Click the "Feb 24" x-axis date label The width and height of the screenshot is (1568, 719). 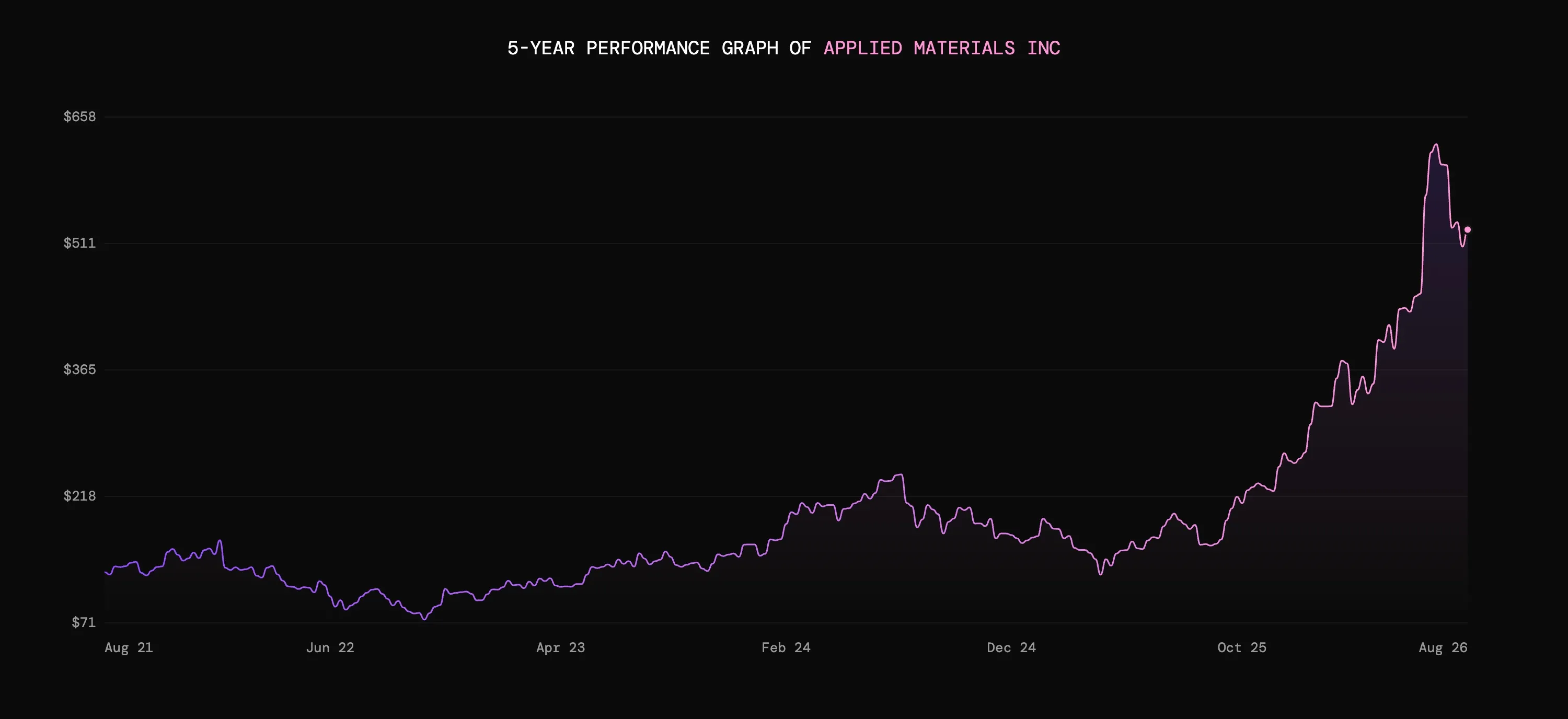pyautogui.click(x=786, y=648)
